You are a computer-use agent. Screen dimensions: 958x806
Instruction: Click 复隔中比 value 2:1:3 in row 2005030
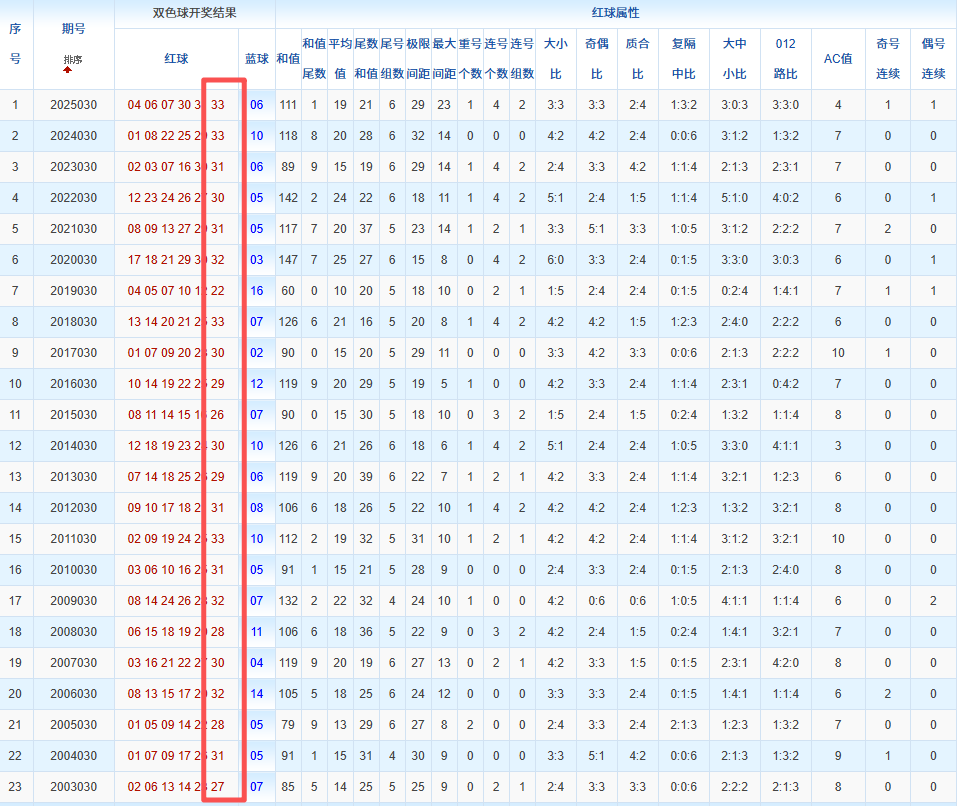[x=684, y=725]
